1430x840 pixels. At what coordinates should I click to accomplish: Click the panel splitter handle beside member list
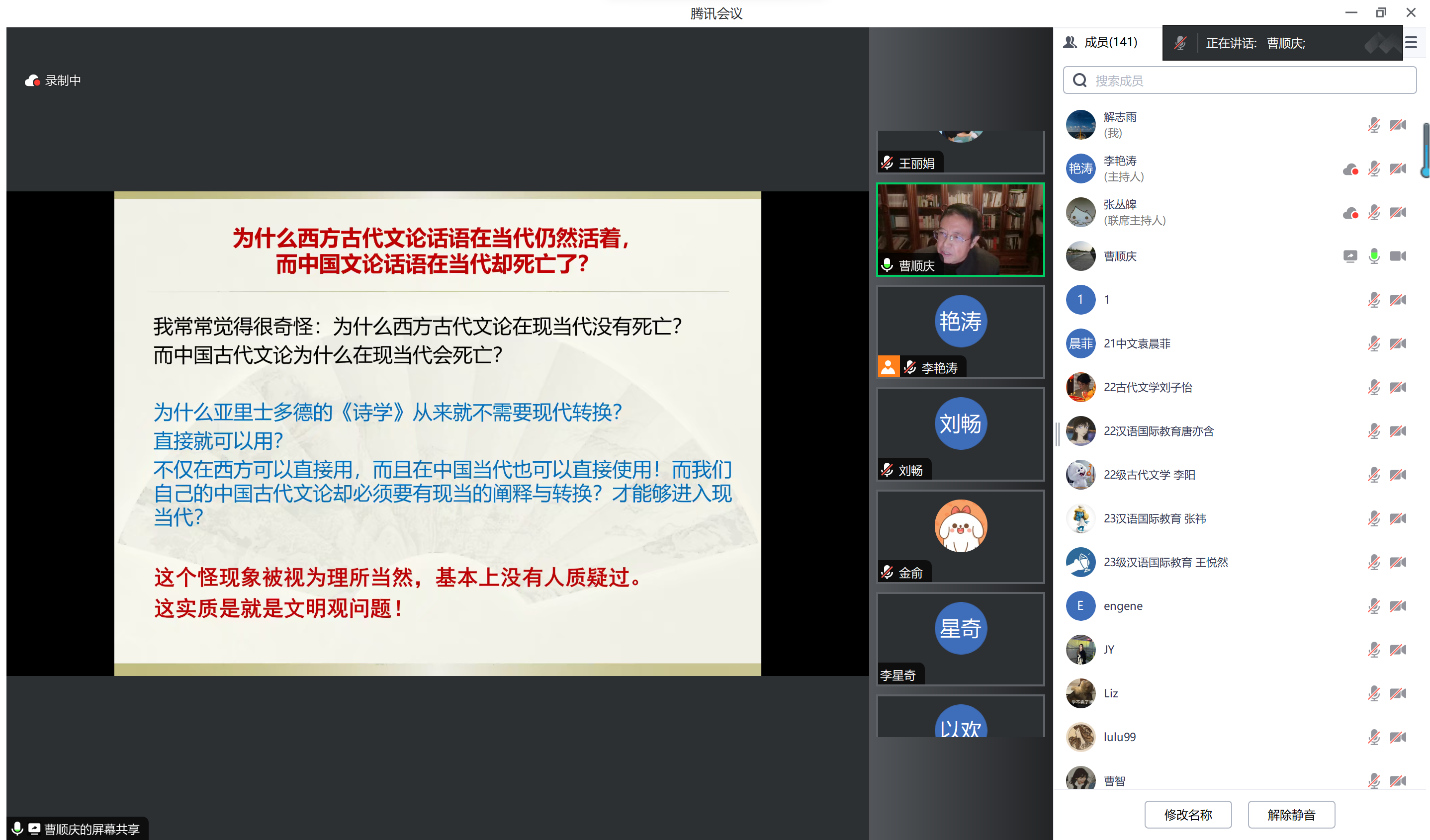click(x=1057, y=434)
